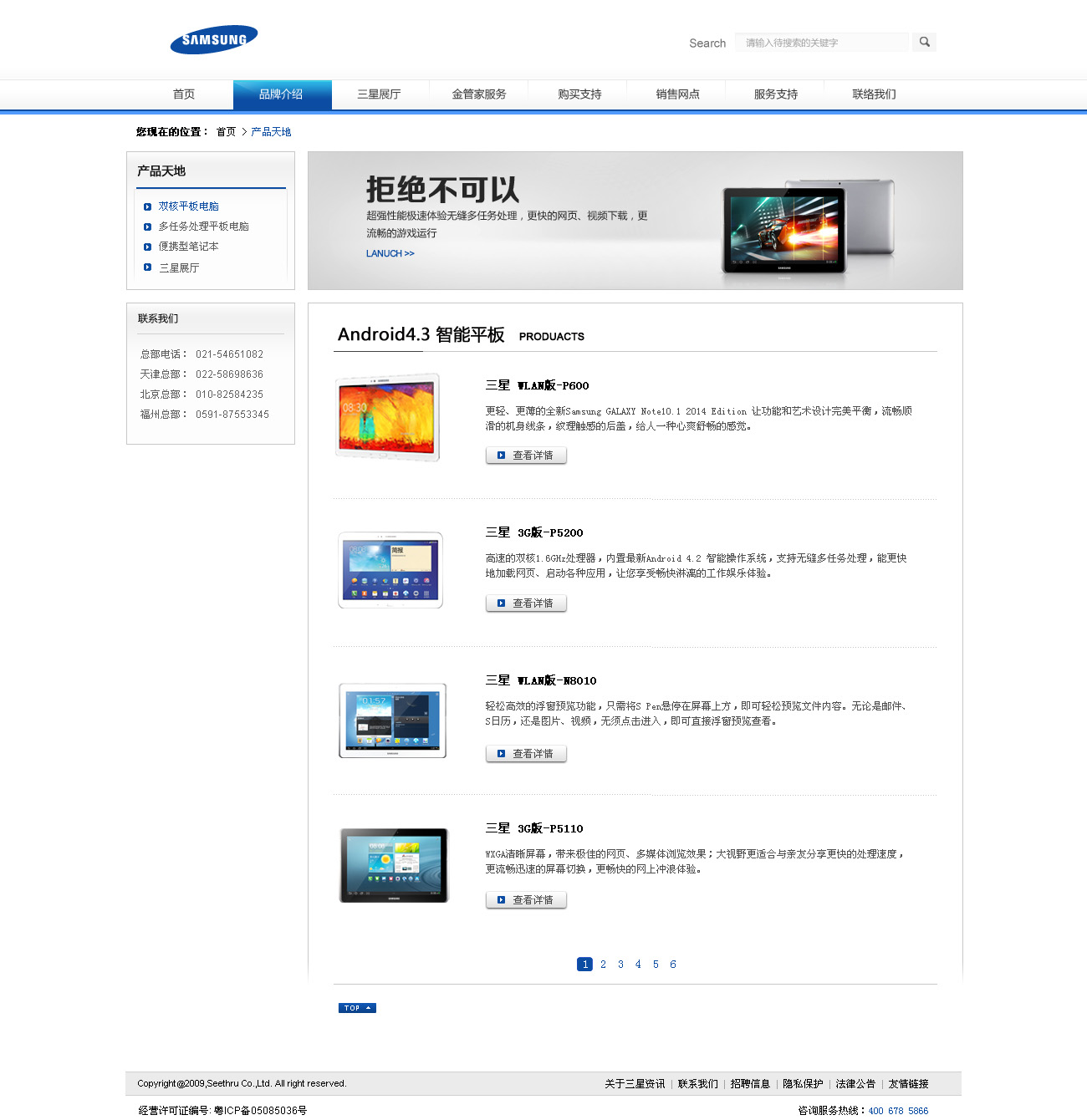1087x1120 pixels.
Task: Open the 金管家服务 navigation tab
Action: tap(479, 94)
